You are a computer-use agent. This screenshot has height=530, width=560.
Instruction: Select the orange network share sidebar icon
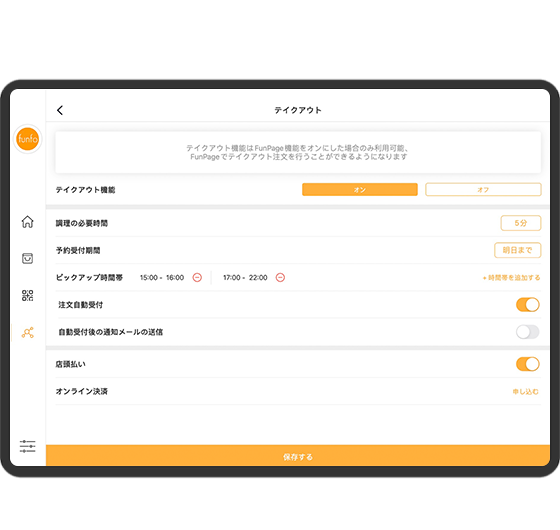click(28, 332)
